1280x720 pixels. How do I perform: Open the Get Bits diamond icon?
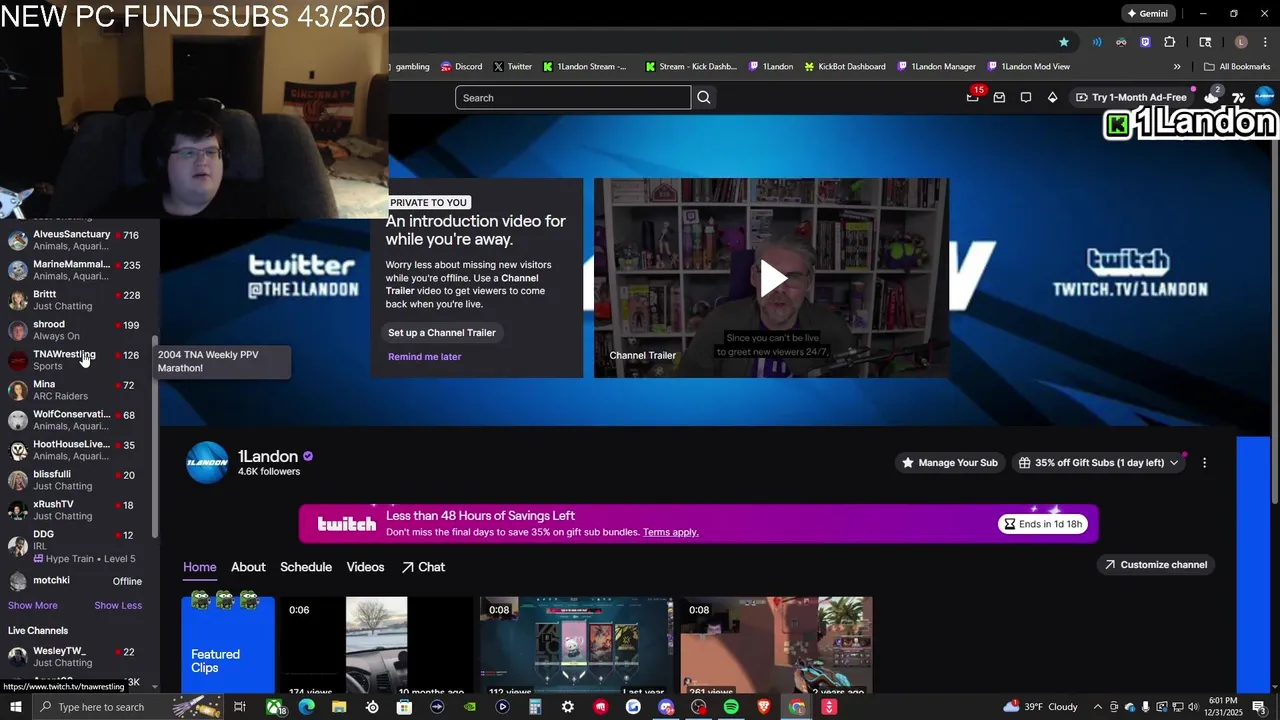[x=1052, y=98]
